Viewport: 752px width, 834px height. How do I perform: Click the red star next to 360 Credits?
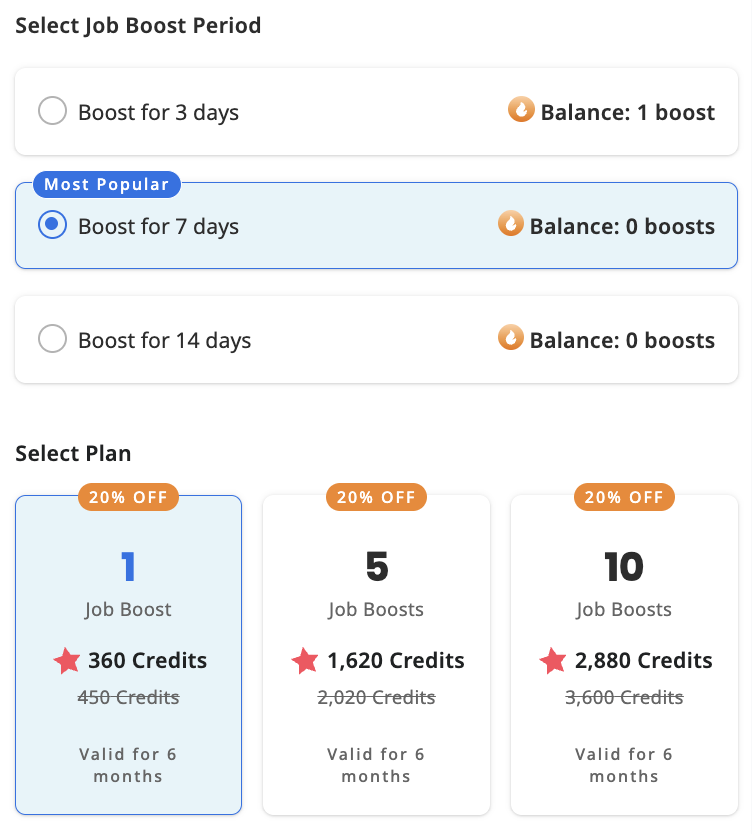click(x=67, y=661)
